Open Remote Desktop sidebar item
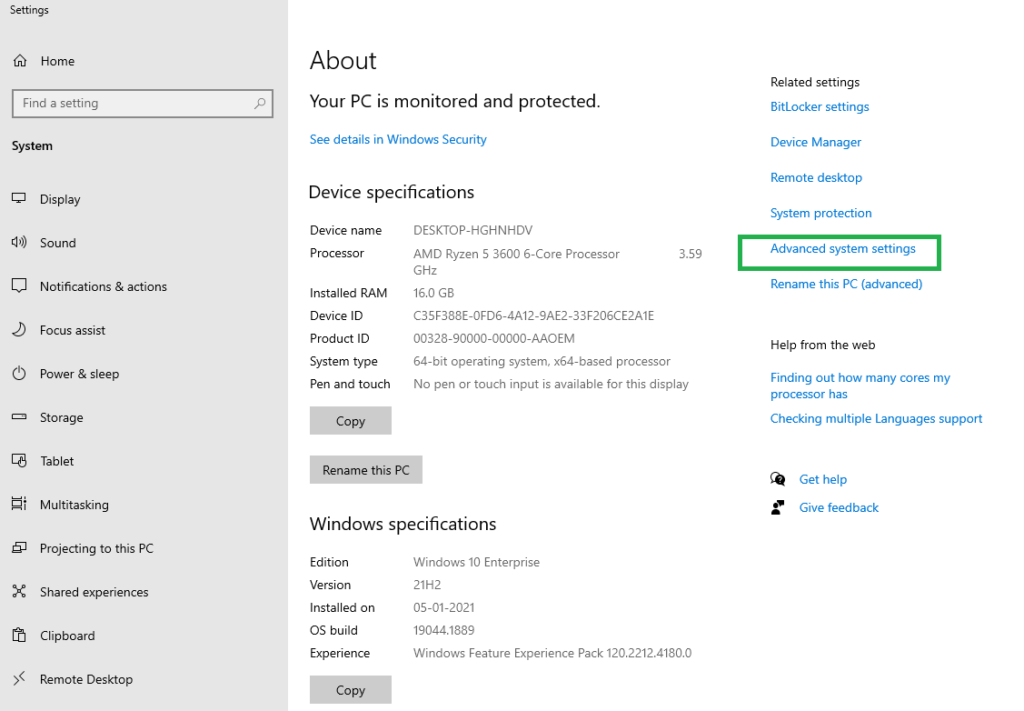Screen dimensions: 1024x711 coord(86,679)
